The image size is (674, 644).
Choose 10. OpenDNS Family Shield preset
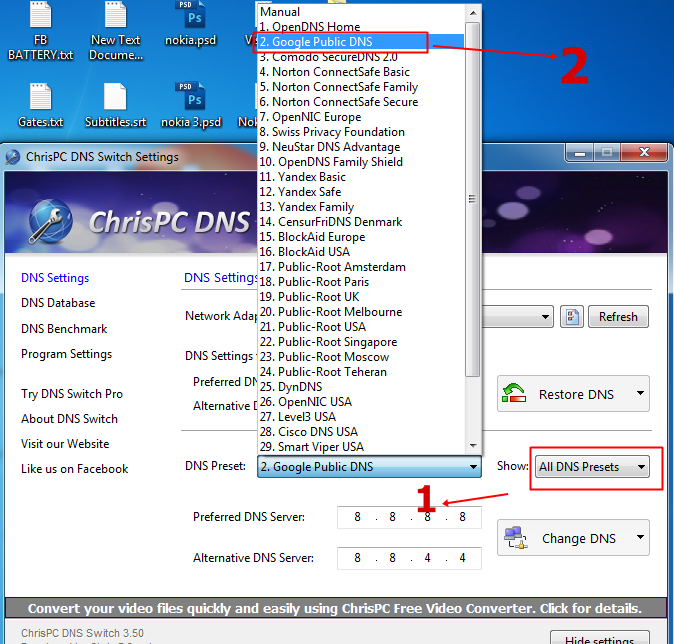[361, 162]
